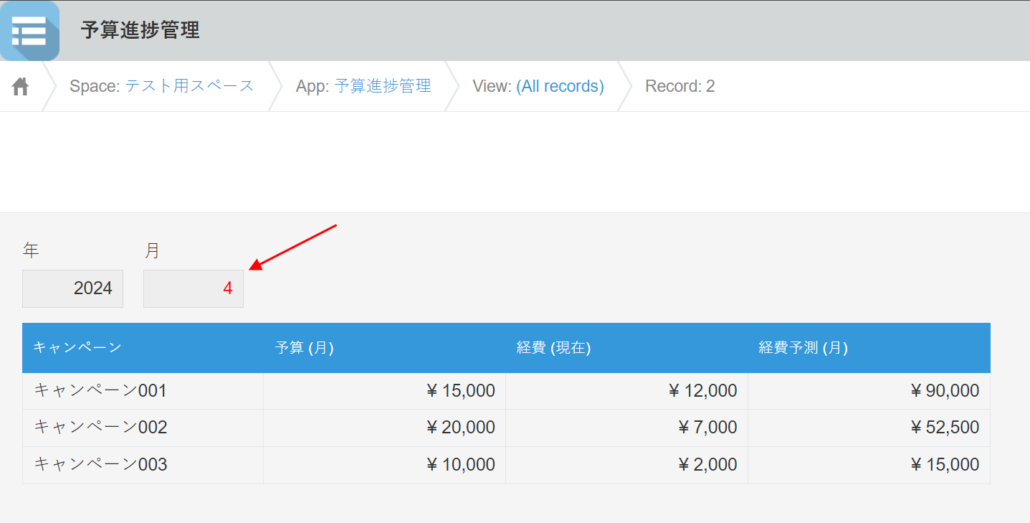Click the app list icon in header

pos(29,31)
